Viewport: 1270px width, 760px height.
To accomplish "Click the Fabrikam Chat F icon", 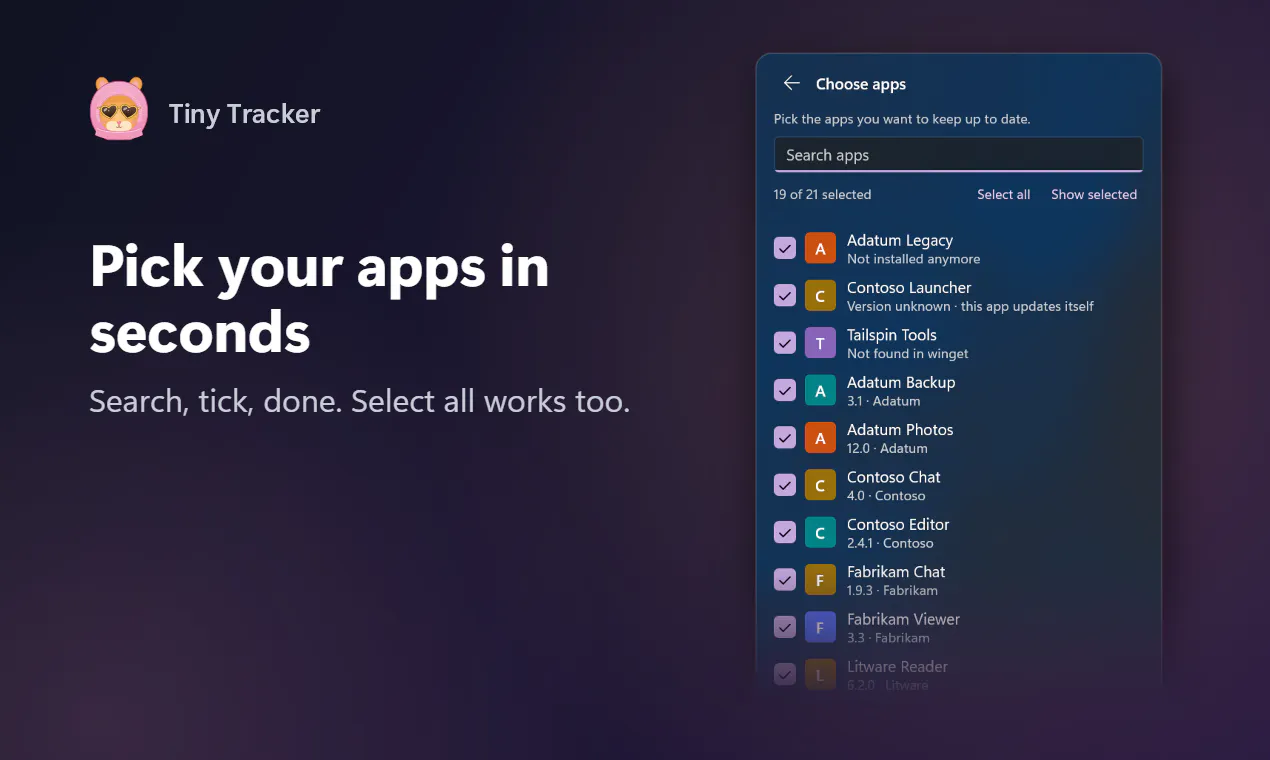I will pos(820,580).
